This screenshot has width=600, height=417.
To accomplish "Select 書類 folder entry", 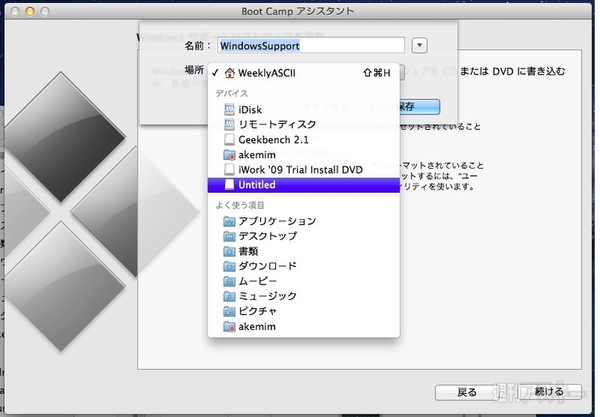I will (304, 251).
